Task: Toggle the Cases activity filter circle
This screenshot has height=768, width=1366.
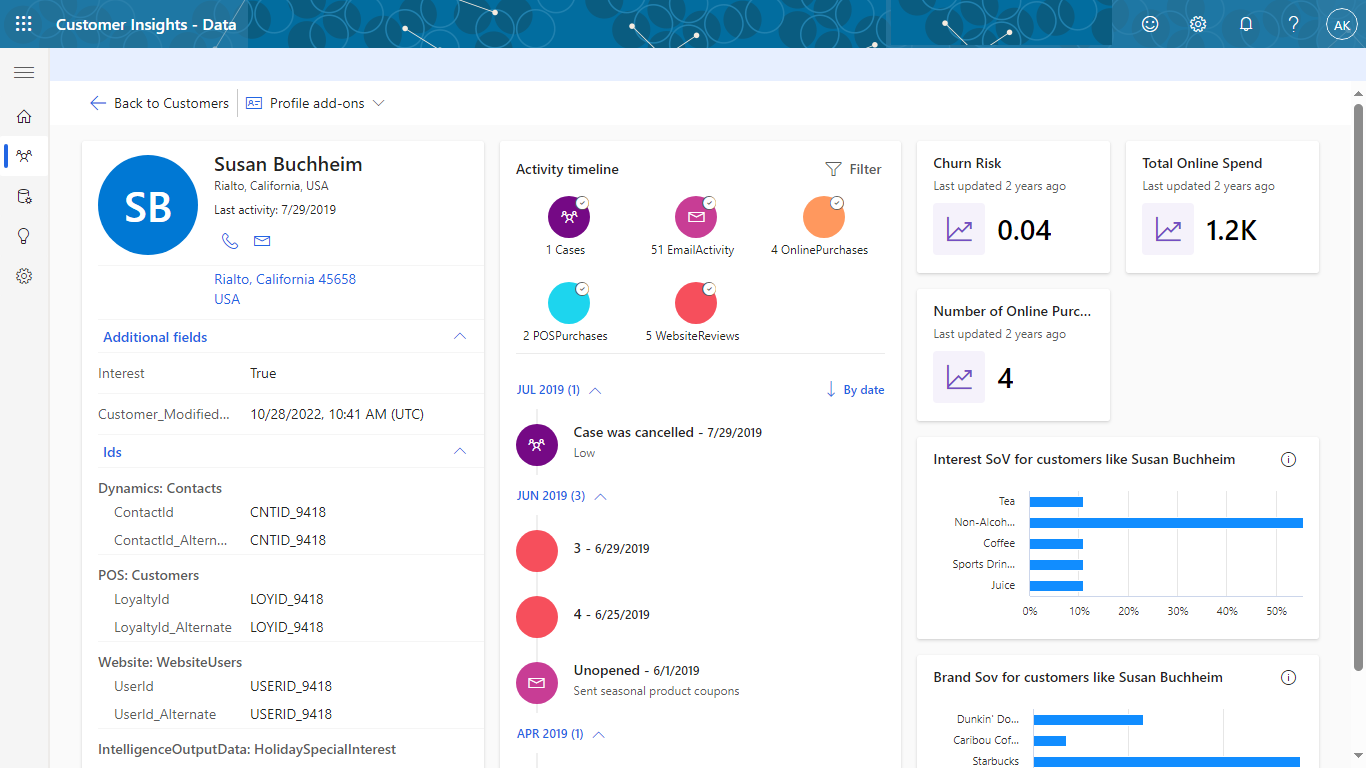Action: pos(568,217)
